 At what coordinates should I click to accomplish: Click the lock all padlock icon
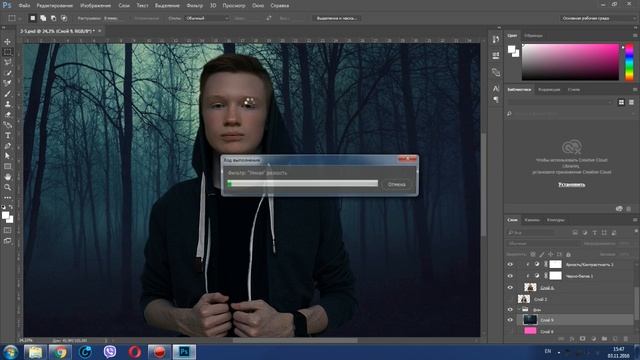point(569,254)
